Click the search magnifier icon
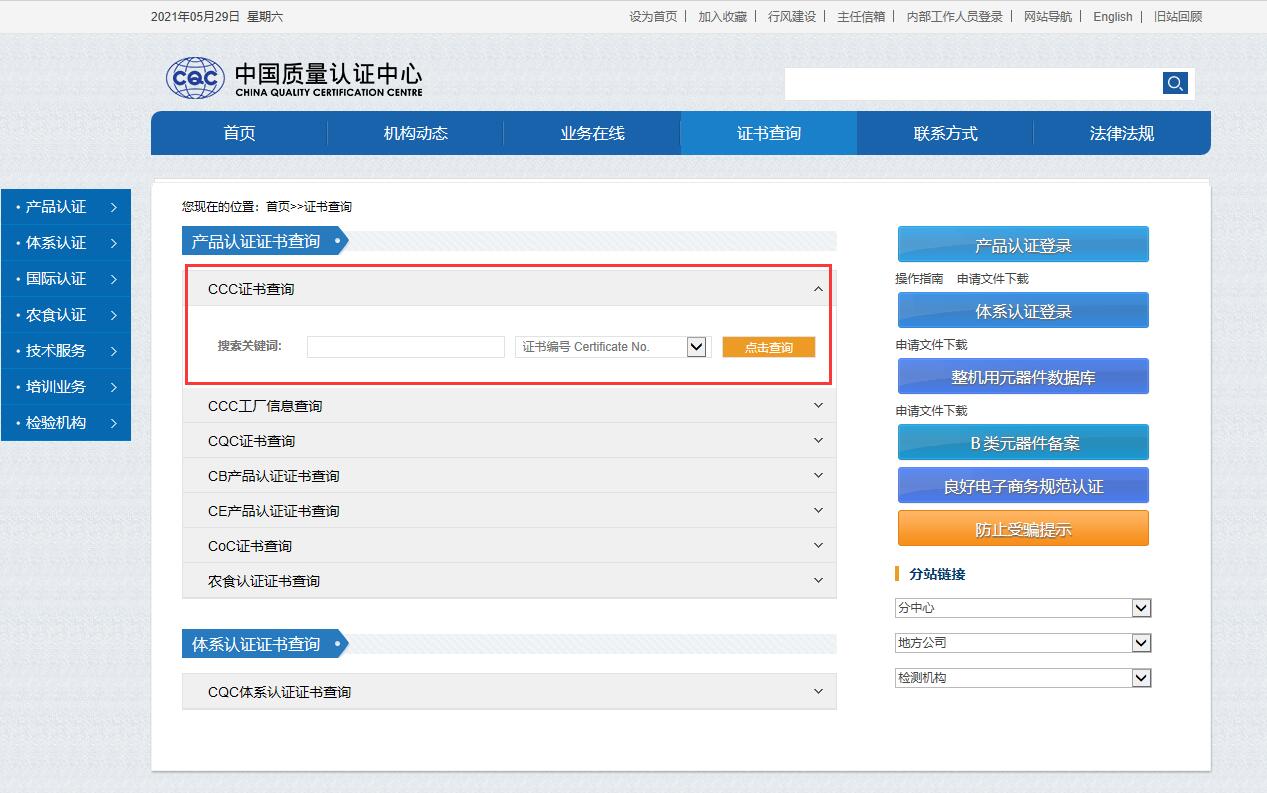 tap(1174, 84)
